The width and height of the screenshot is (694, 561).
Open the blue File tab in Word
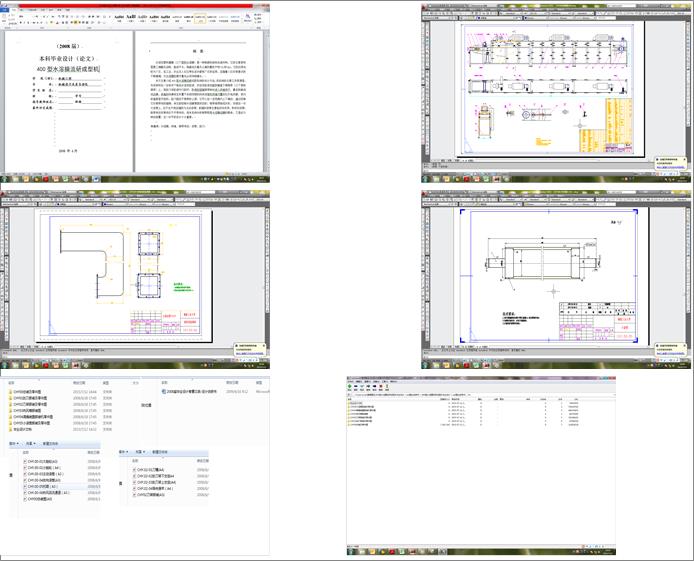[x=4, y=9]
